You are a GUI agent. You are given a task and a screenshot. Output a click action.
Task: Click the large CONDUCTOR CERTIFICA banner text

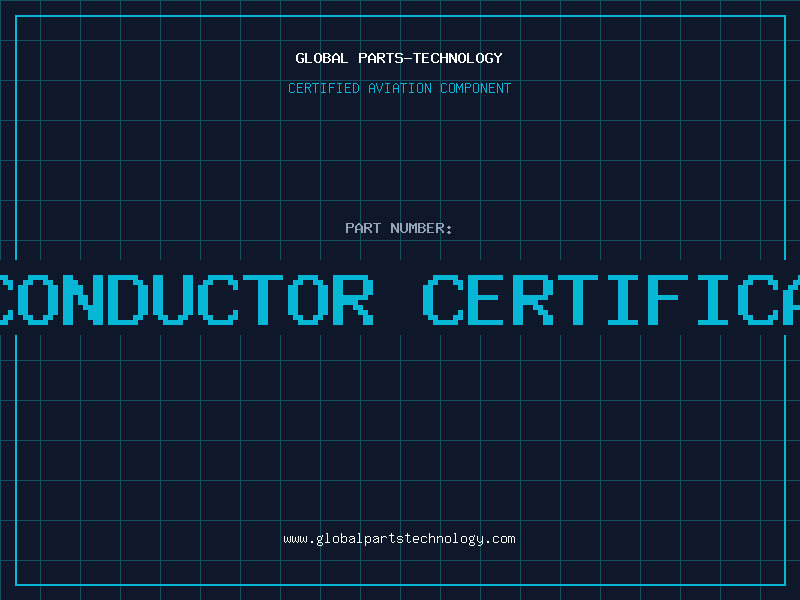tap(400, 300)
